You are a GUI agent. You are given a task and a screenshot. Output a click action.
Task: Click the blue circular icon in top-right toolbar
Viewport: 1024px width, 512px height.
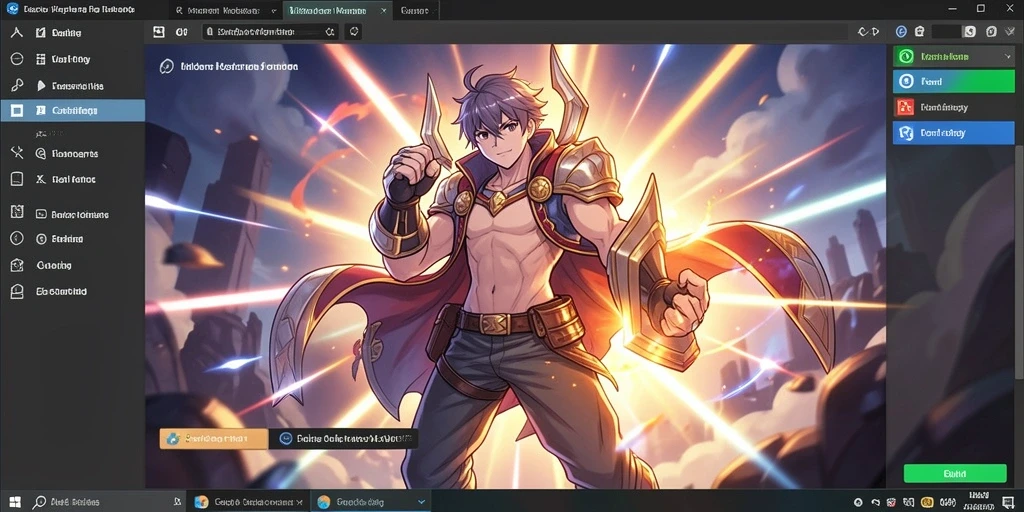(901, 31)
